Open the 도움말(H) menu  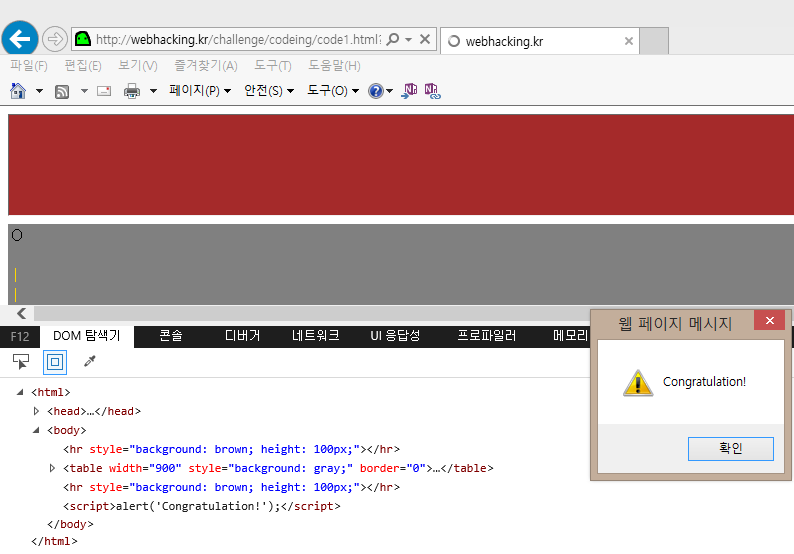coord(335,65)
